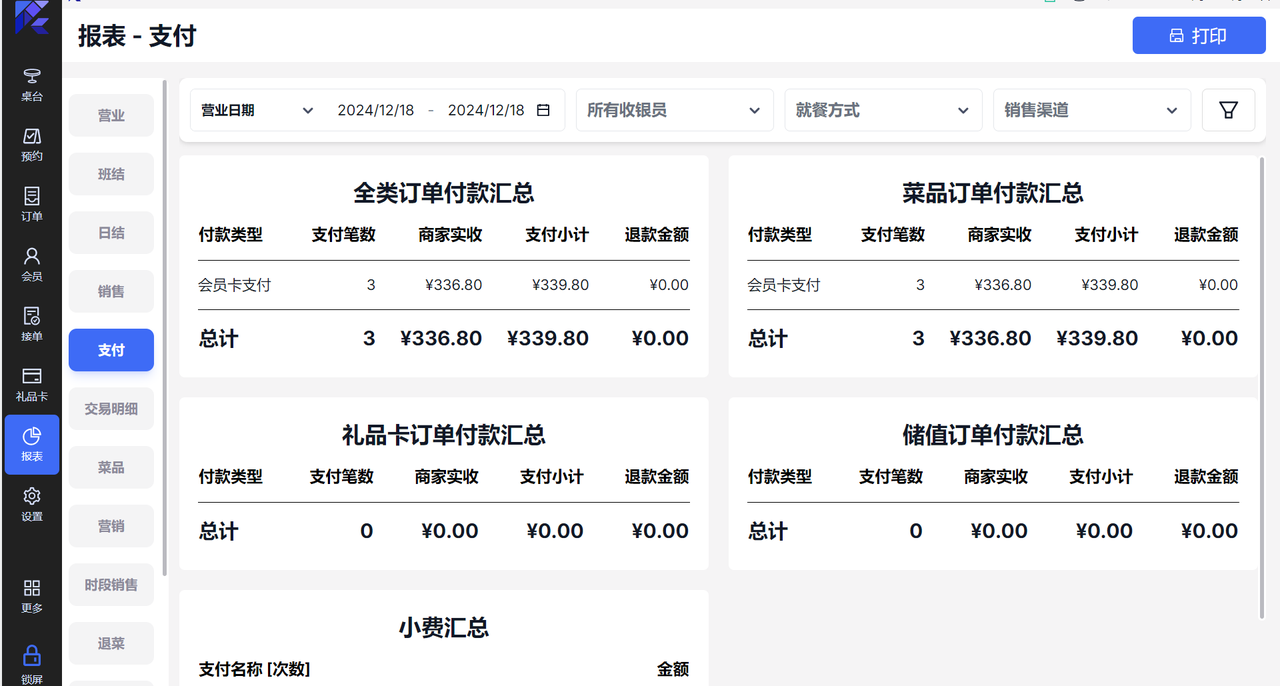Switch to the 营销 report tab
The width and height of the screenshot is (1280, 686).
(111, 526)
